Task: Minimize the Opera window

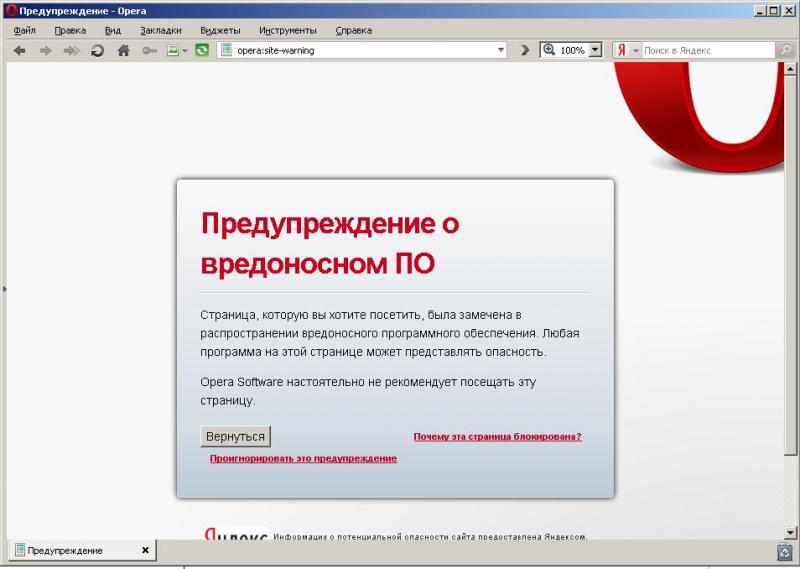Action: pos(760,11)
